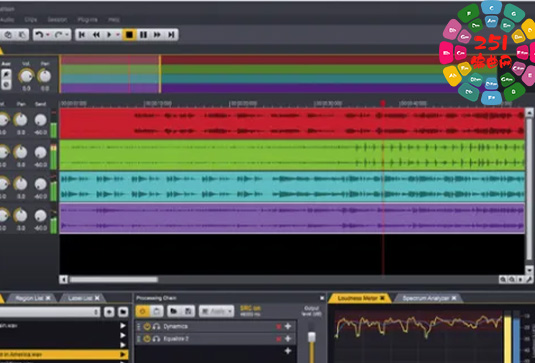This screenshot has width=535, height=363.
Task: Click the Send knob of the cyan track
Action: pos(41,184)
